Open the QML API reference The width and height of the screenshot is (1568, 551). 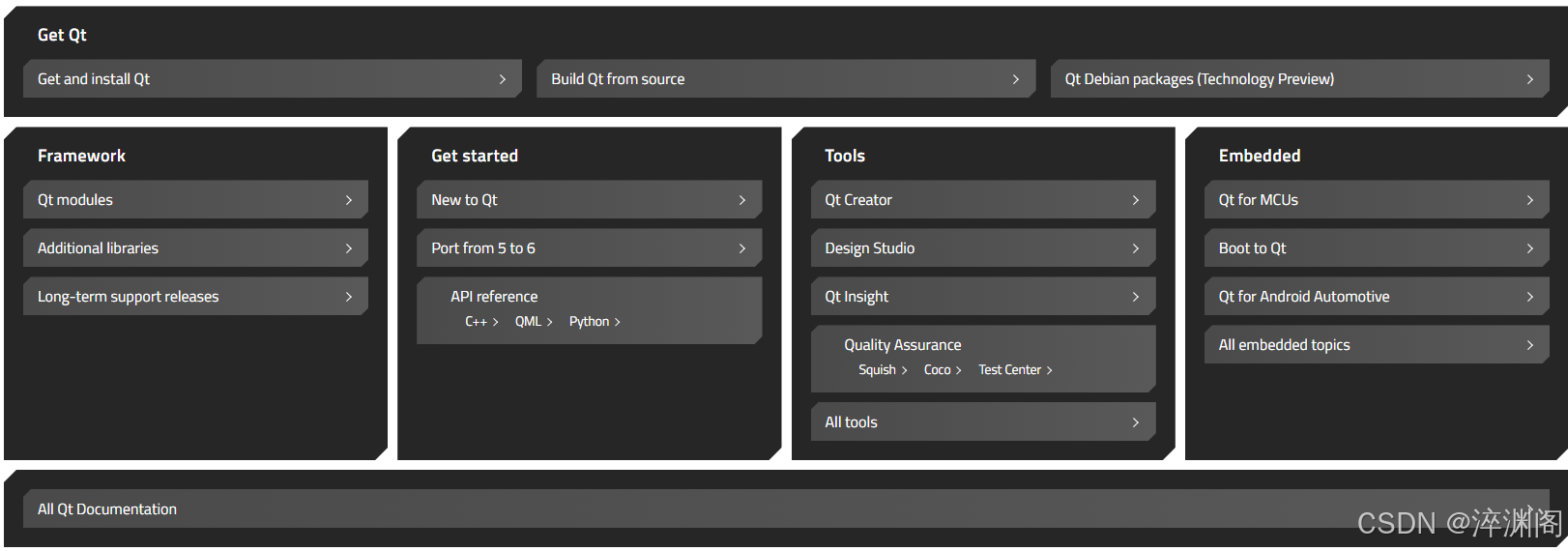(534, 322)
